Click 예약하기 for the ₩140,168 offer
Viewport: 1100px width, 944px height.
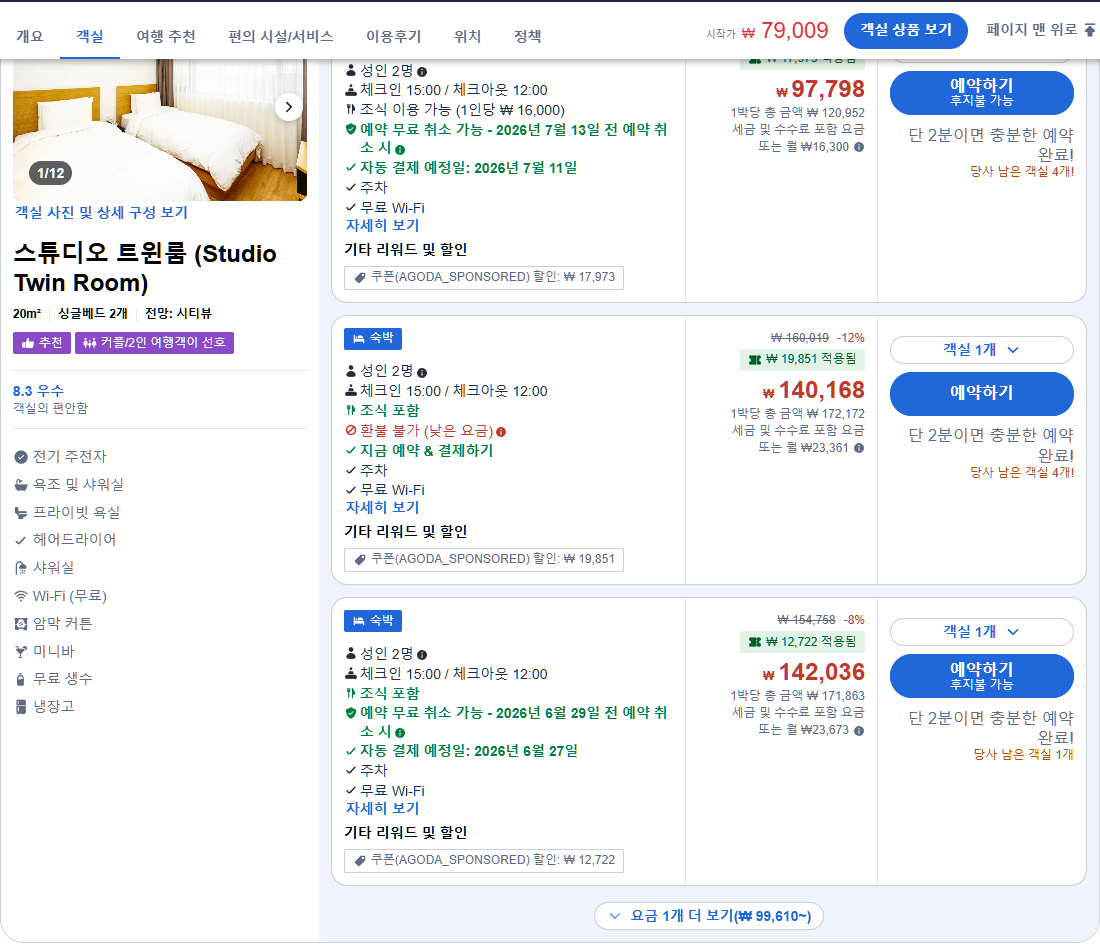tap(981, 393)
